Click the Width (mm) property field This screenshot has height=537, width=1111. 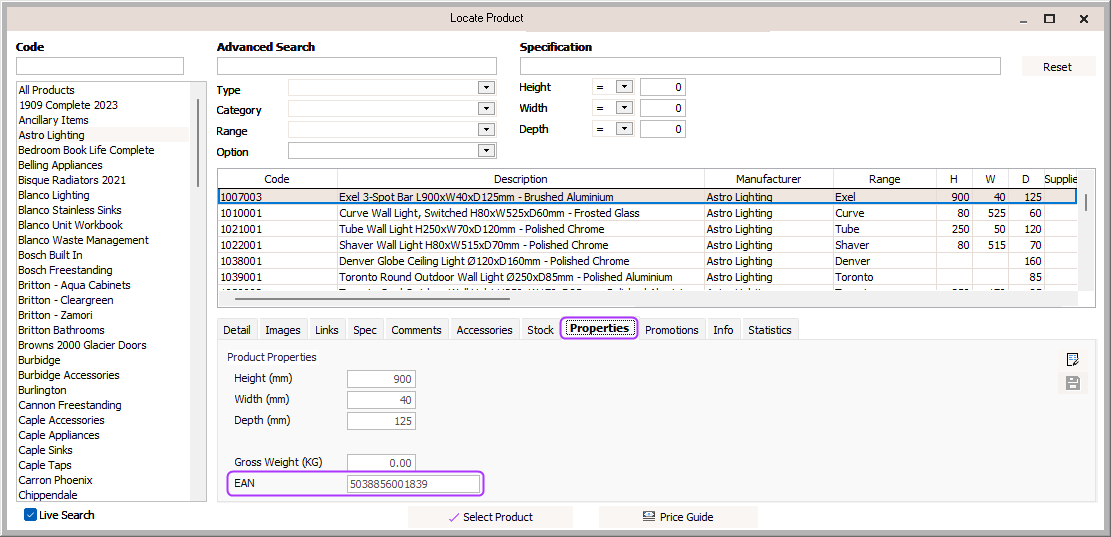381,400
